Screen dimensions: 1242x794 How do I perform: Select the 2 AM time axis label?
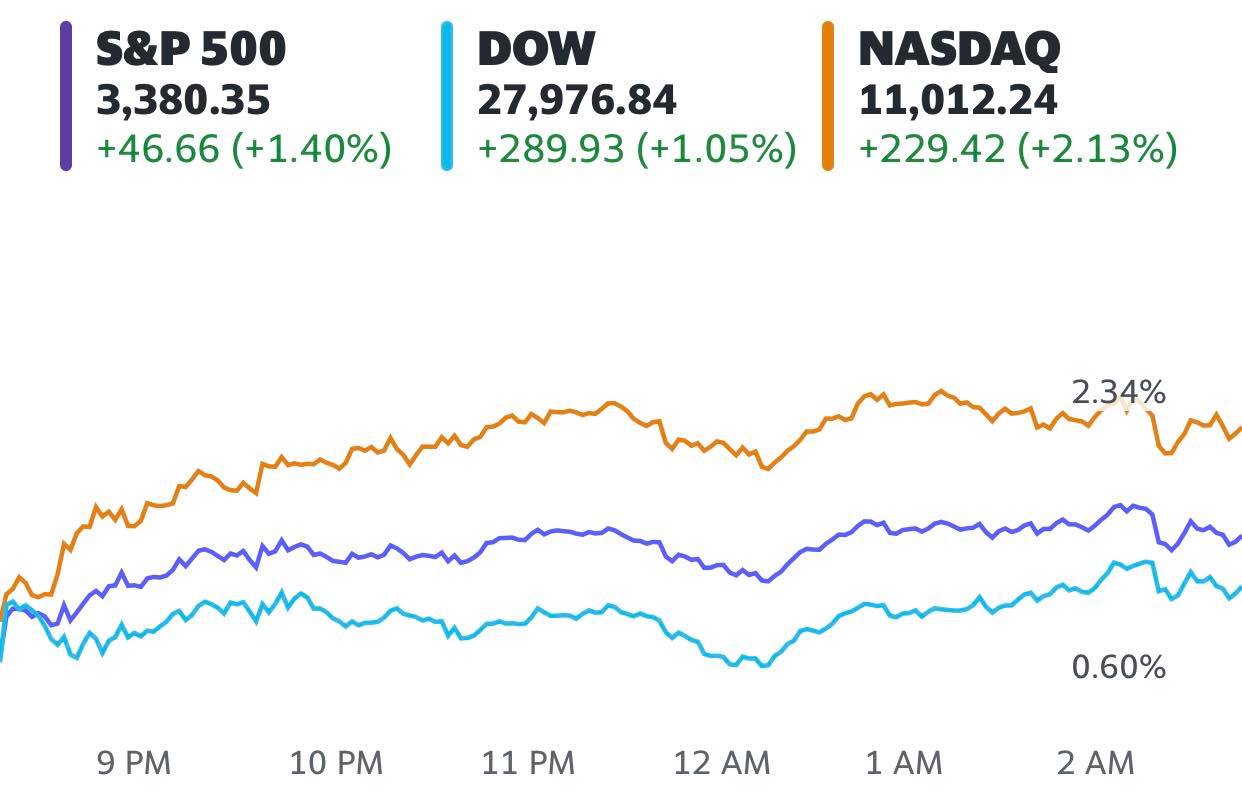pyautogui.click(x=1096, y=764)
